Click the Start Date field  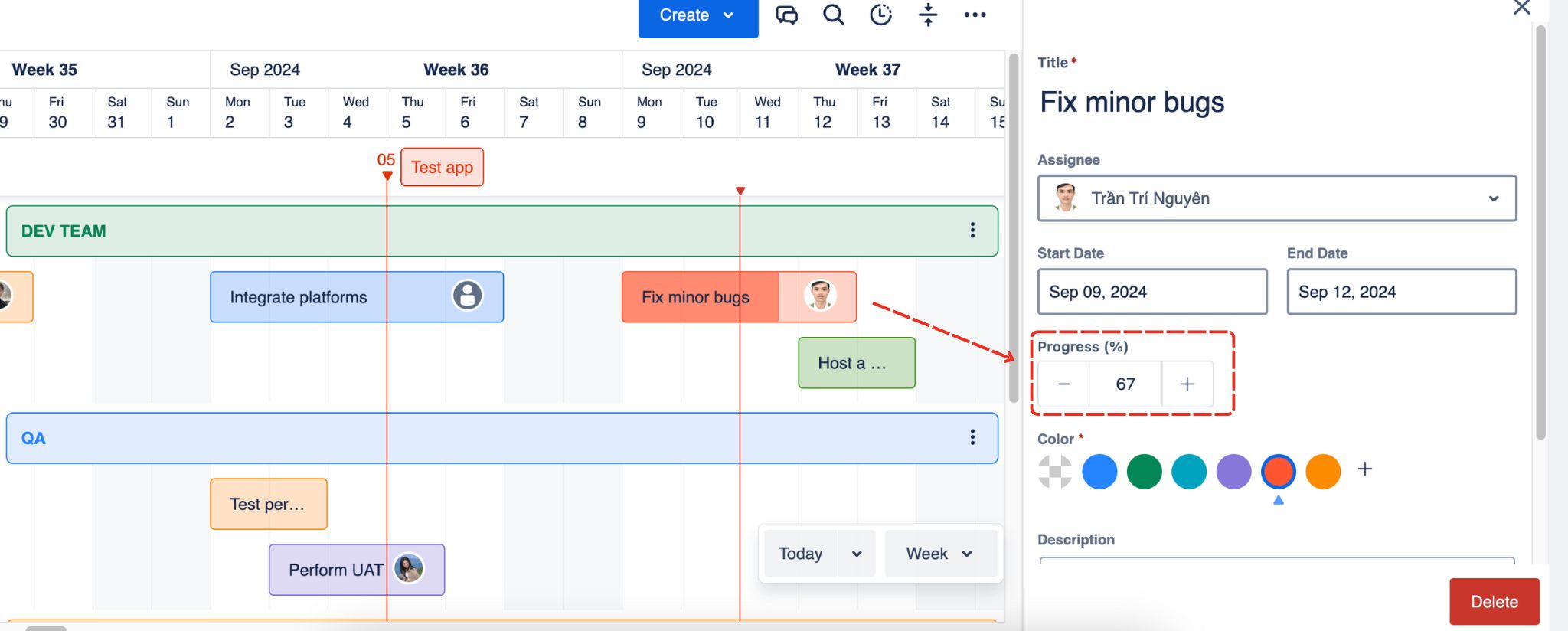point(1151,292)
